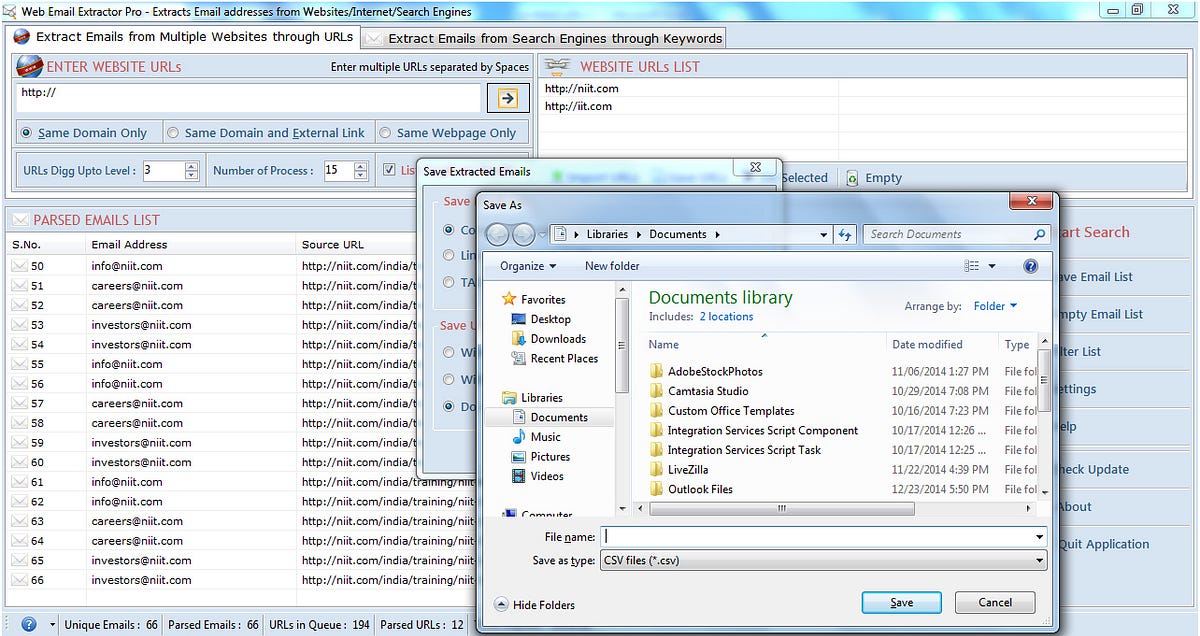Image resolution: width=1200 pixels, height=636 pixels.
Task: Click the blue help icon in status bar
Action: [28, 624]
